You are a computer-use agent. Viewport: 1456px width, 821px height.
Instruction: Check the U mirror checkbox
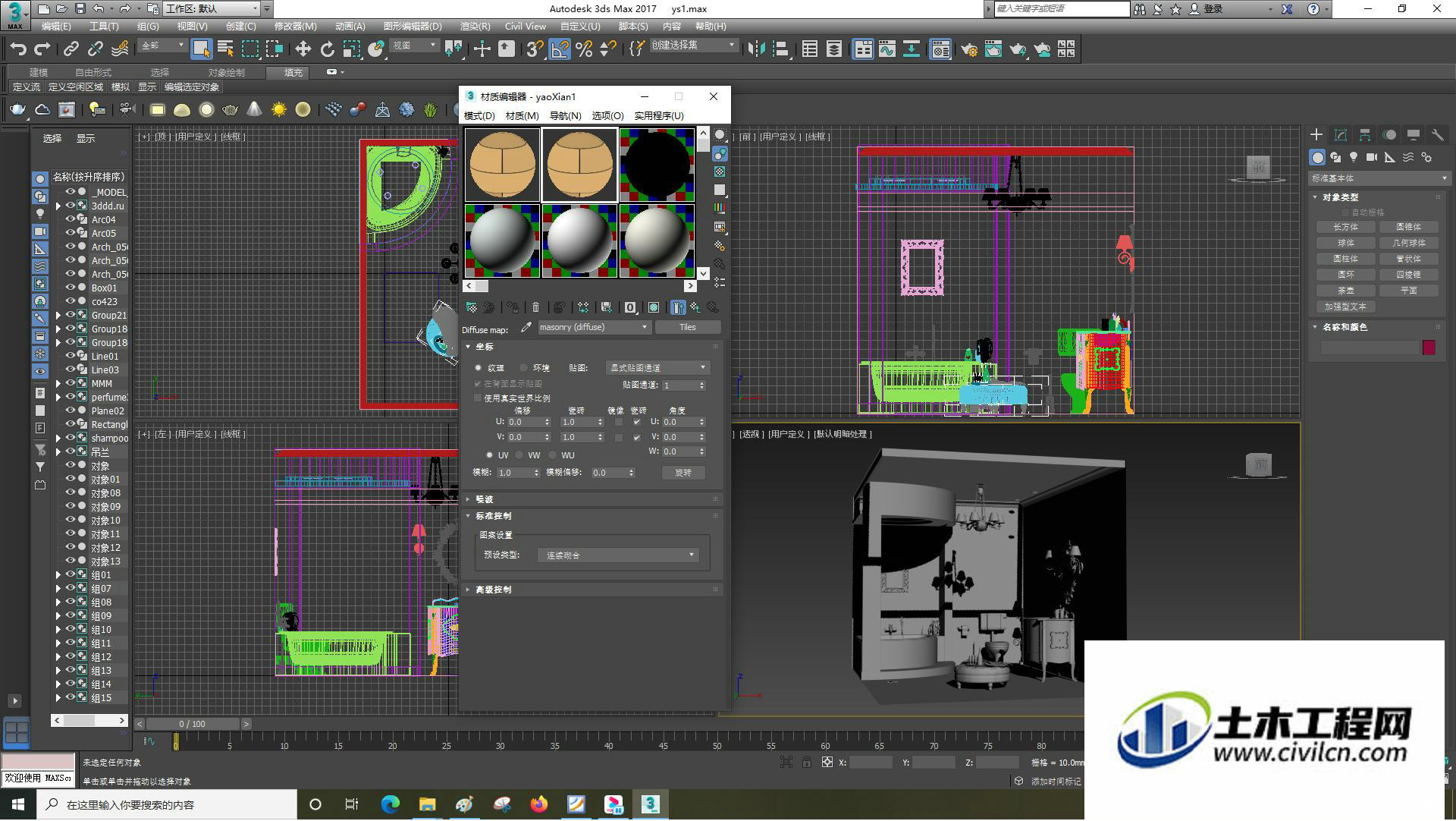click(x=619, y=422)
